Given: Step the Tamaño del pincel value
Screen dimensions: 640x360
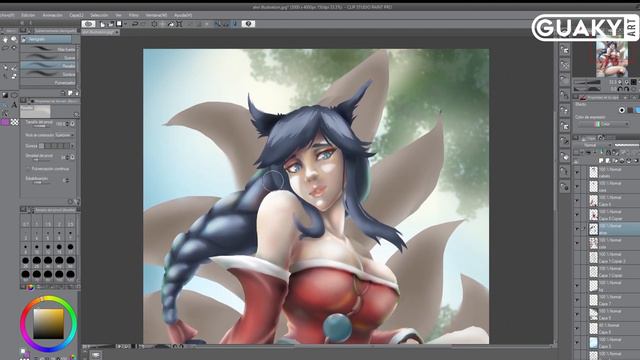Looking at the screenshot, I should 67,124.
